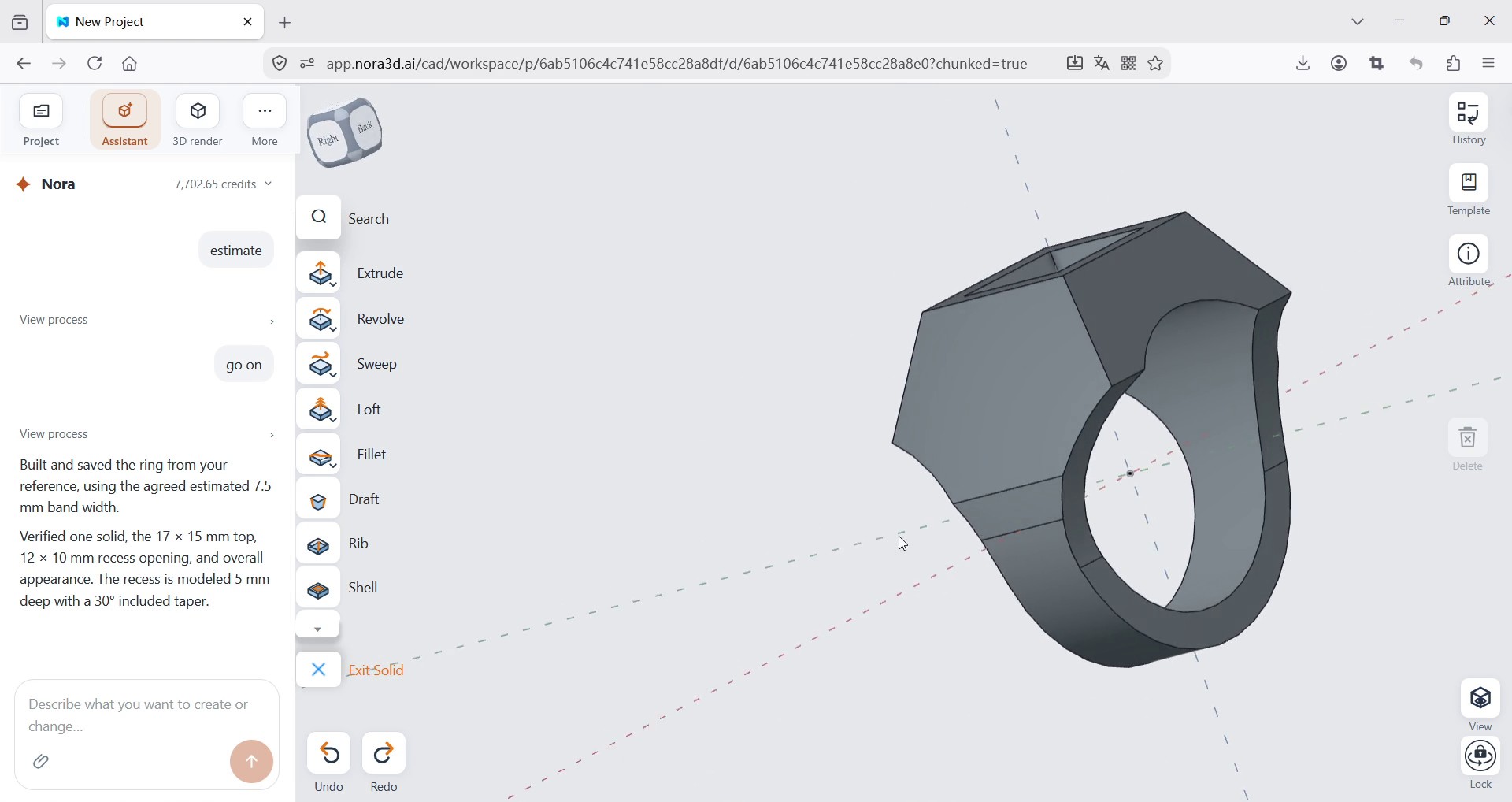This screenshot has height=802, width=1512.
Task: Expand second View process entry
Action: click(146, 435)
